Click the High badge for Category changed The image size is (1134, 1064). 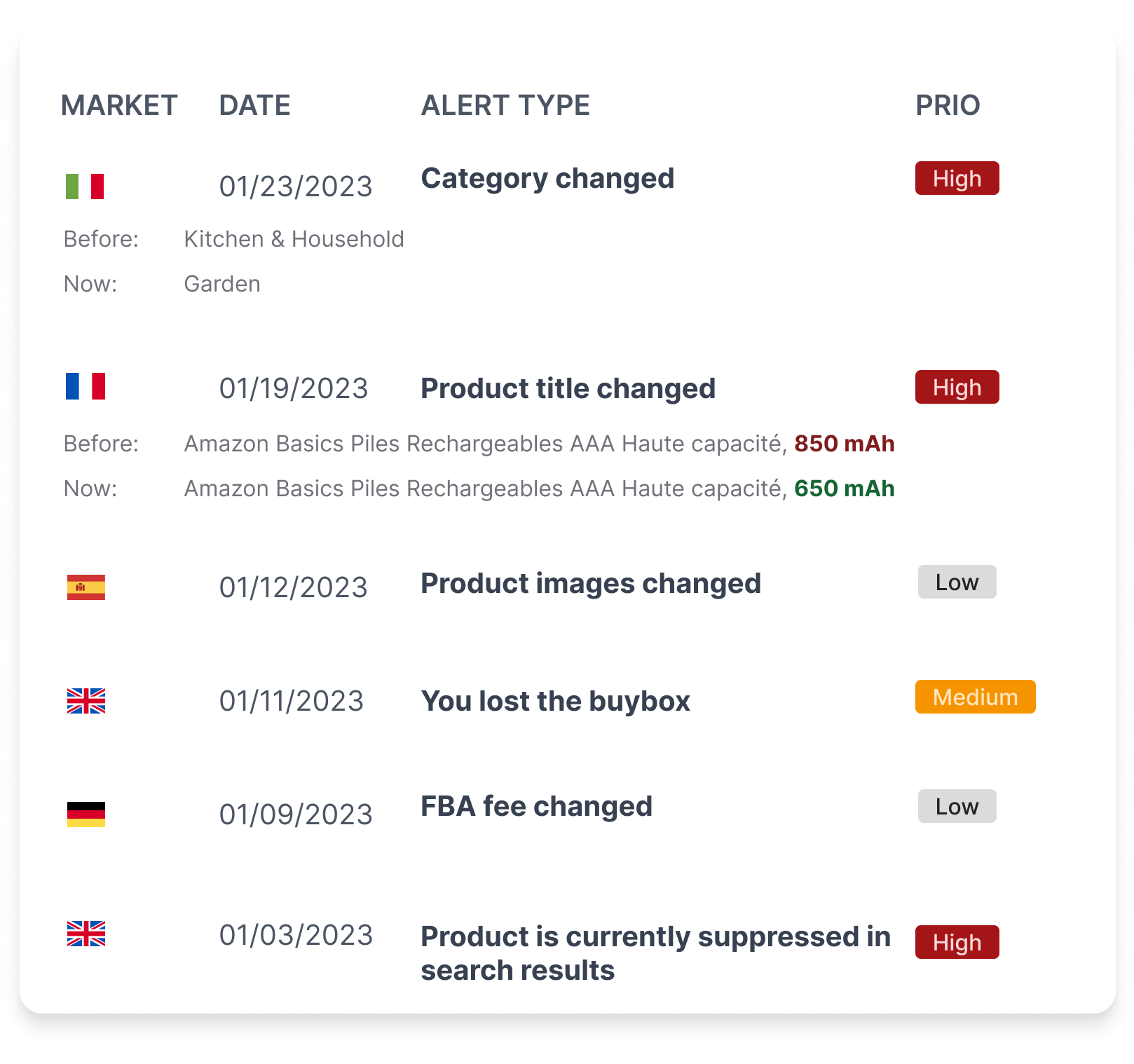coord(957,179)
